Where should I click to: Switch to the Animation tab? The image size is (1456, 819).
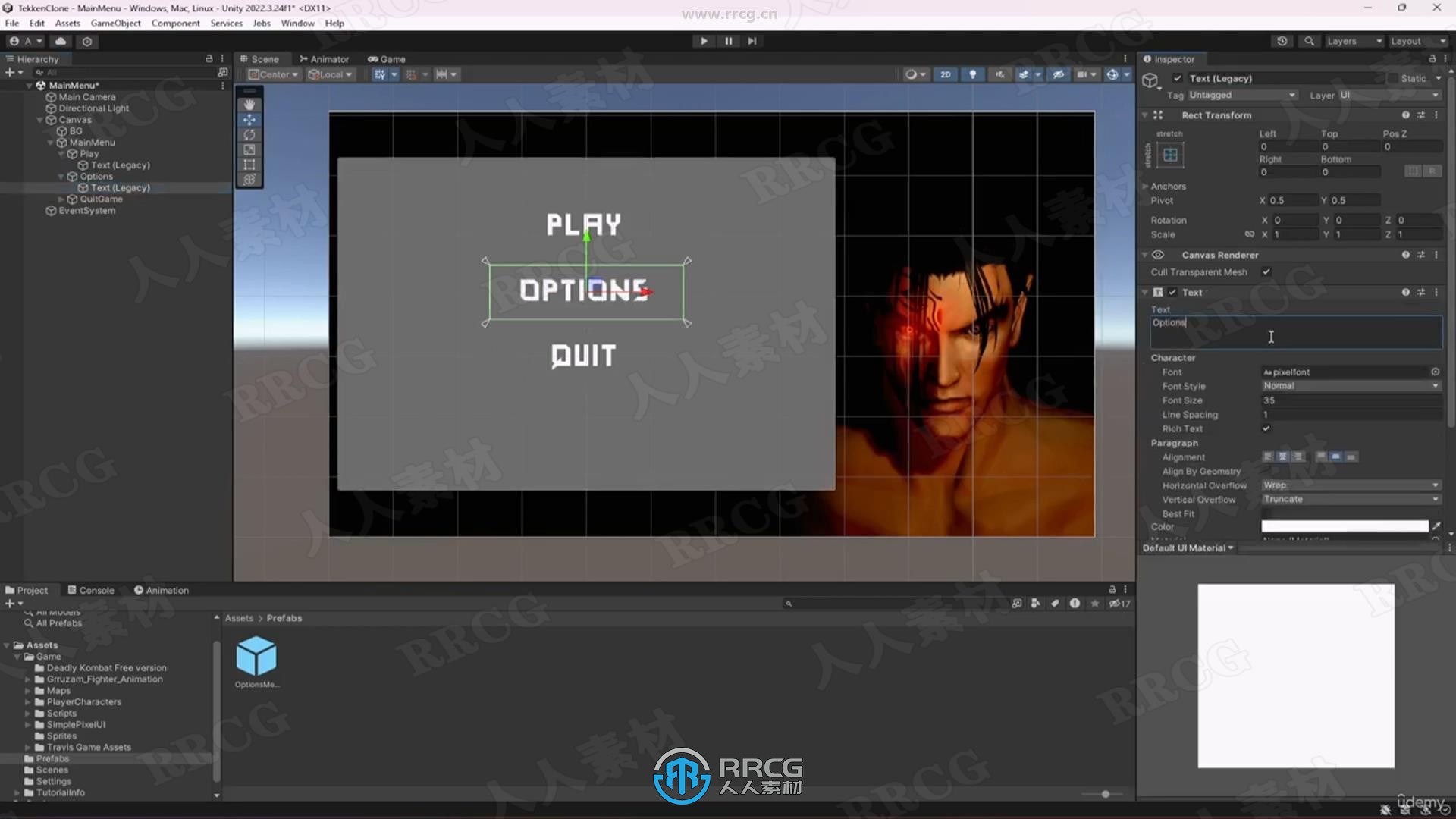click(x=162, y=590)
